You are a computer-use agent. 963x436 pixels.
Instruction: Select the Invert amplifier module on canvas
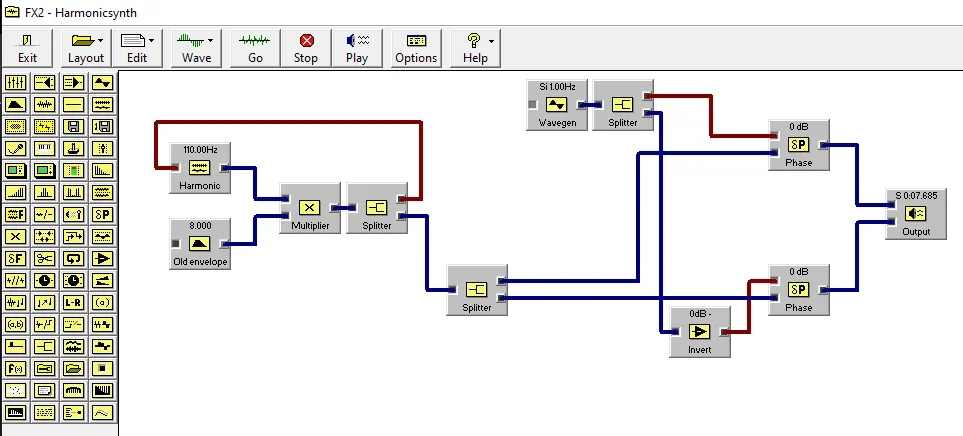tap(700, 332)
